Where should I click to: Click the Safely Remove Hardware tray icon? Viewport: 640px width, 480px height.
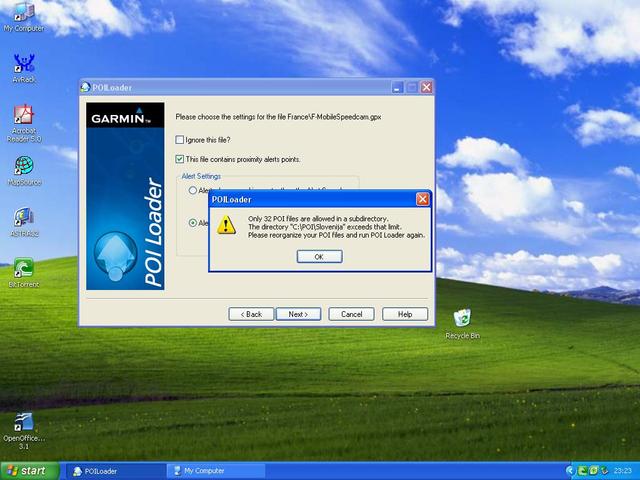[x=604, y=471]
